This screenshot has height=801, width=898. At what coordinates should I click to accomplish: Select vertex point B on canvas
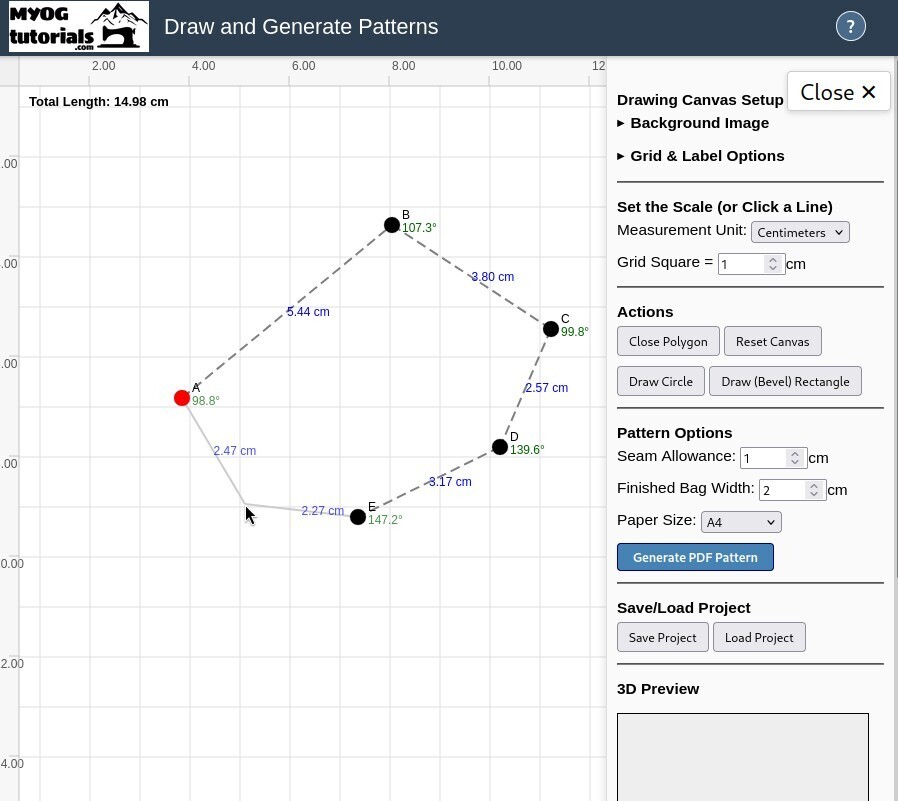pyautogui.click(x=392, y=225)
